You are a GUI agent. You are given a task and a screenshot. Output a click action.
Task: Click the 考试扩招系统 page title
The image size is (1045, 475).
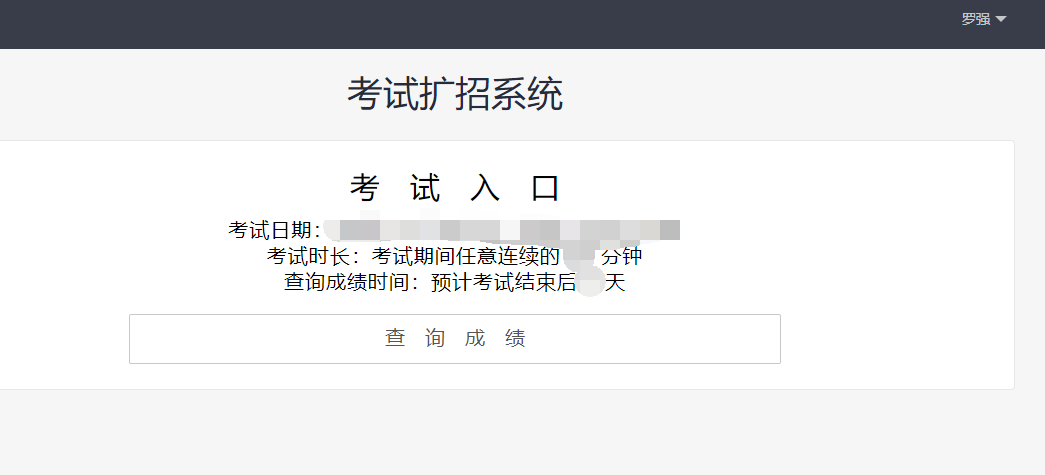(455, 94)
